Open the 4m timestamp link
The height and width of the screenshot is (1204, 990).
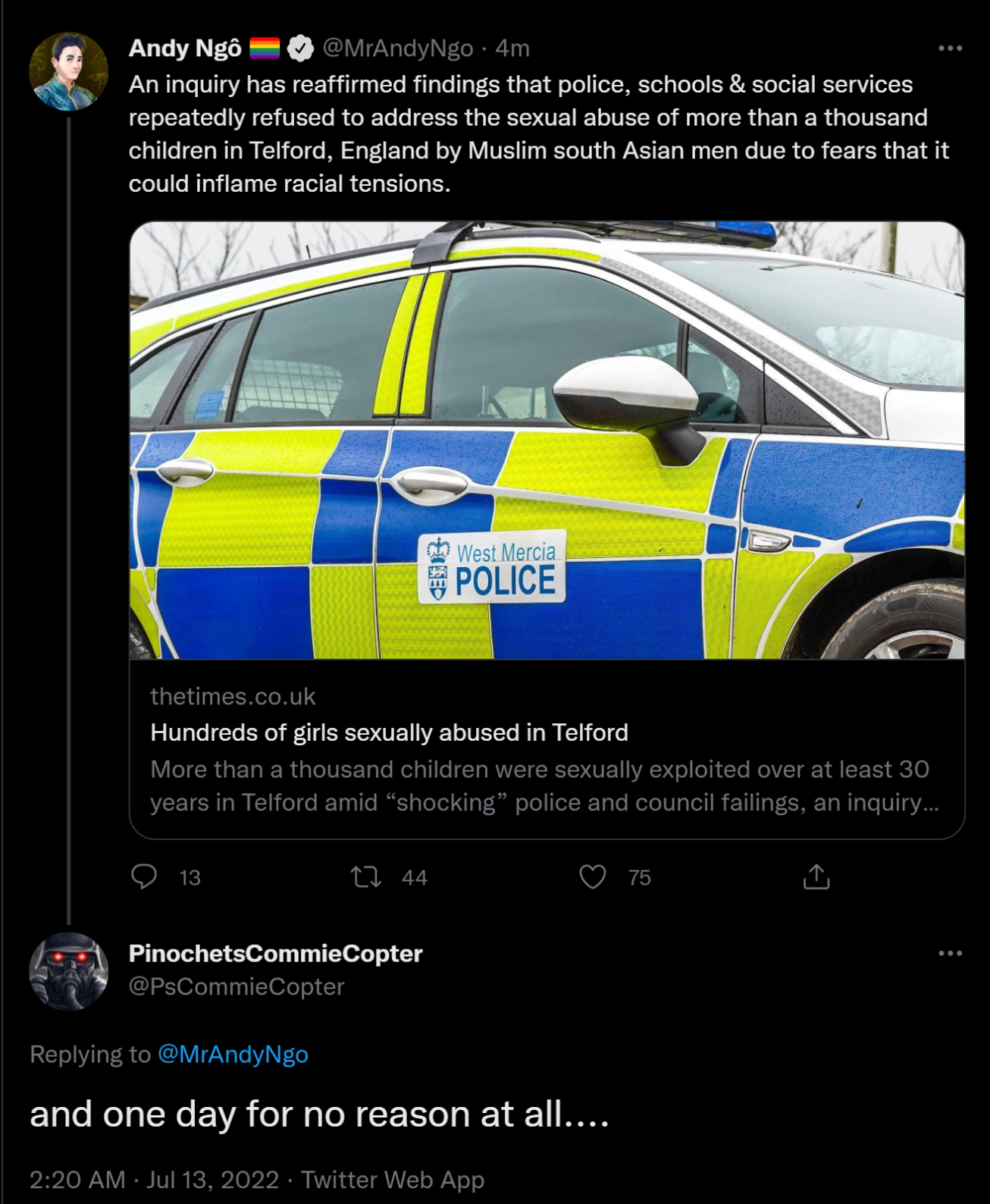512,49
